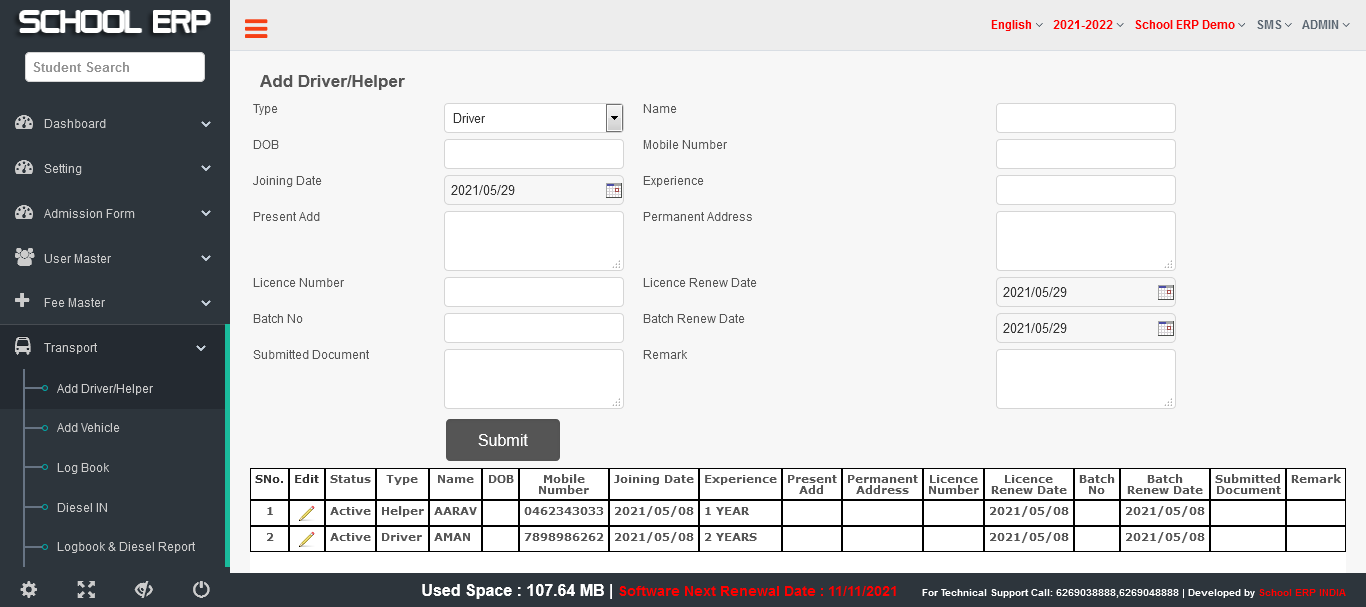Click edit pencil for AARAV row
Screen dimensions: 1366x607
306,512
